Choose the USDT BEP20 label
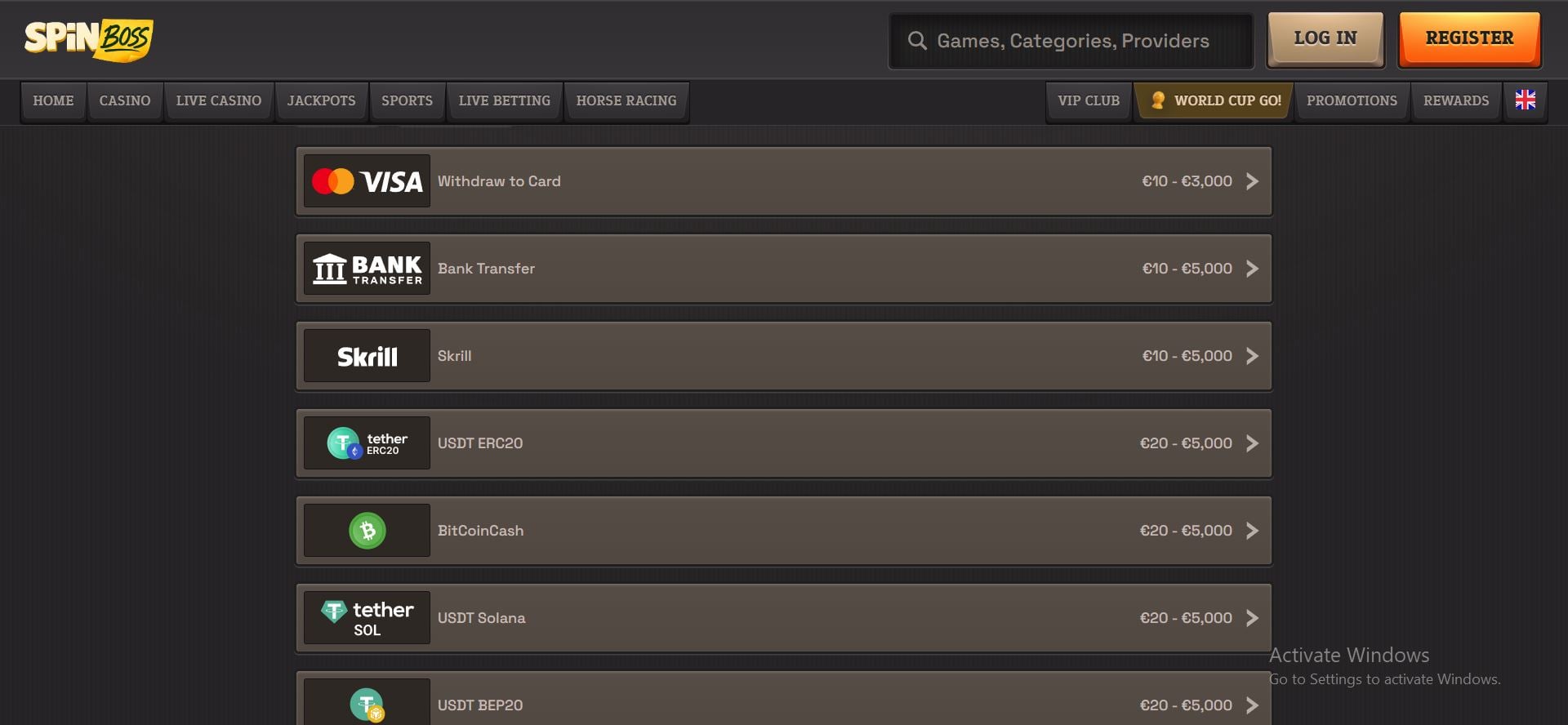The width and height of the screenshot is (1568, 725). coord(480,705)
